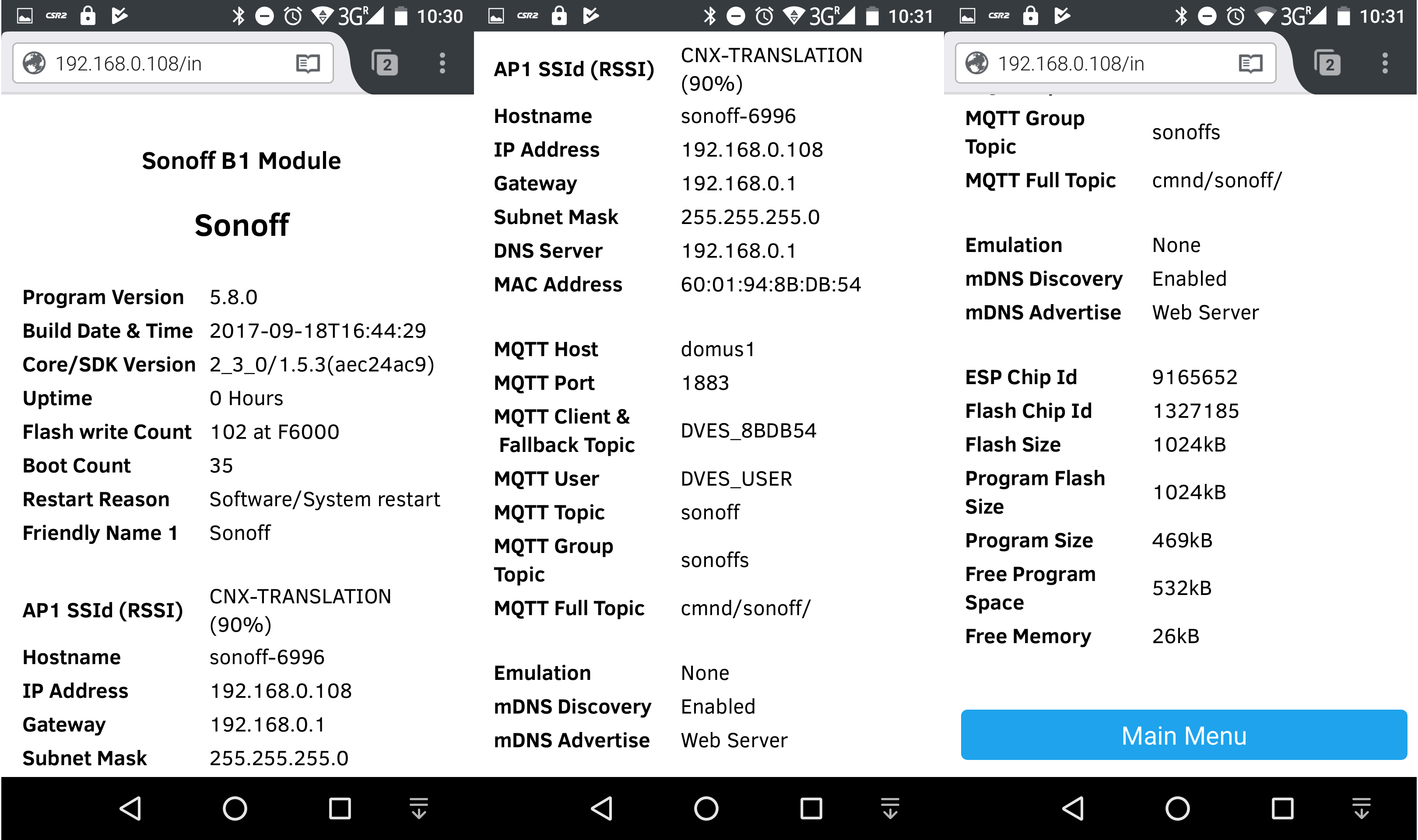
Task: Tap the do-not-disturb status icon in right screenshot
Action: tap(1207, 16)
